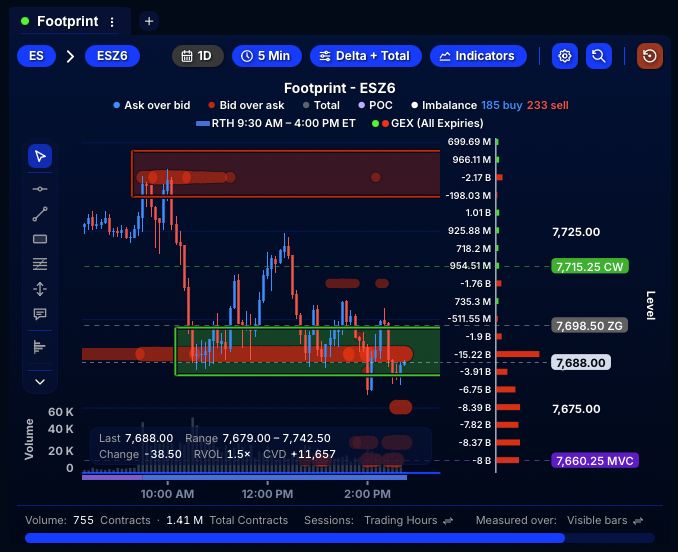
Task: Open the volume profile tool
Action: [40, 346]
